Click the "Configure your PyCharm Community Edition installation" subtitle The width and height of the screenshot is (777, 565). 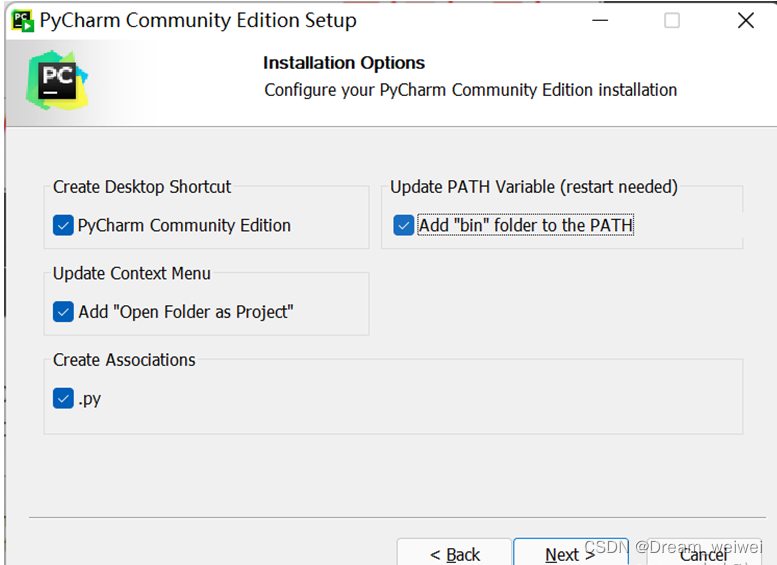coord(471,90)
